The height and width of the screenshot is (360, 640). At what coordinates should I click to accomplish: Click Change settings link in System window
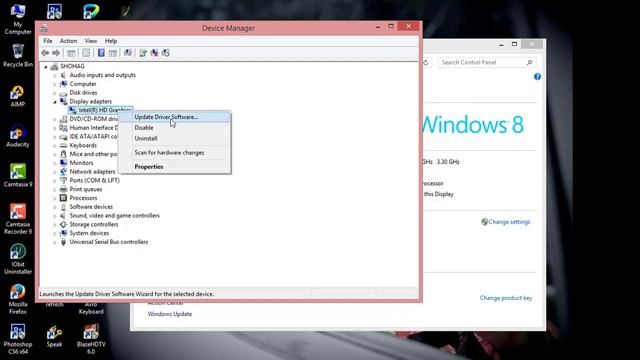[509, 222]
